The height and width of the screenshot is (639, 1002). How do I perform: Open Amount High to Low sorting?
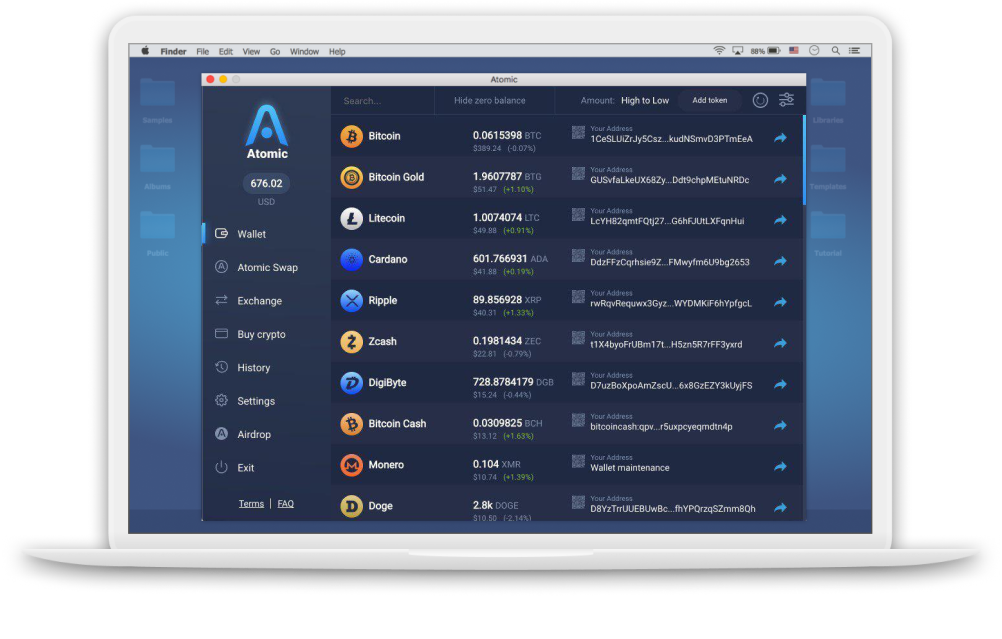click(624, 100)
